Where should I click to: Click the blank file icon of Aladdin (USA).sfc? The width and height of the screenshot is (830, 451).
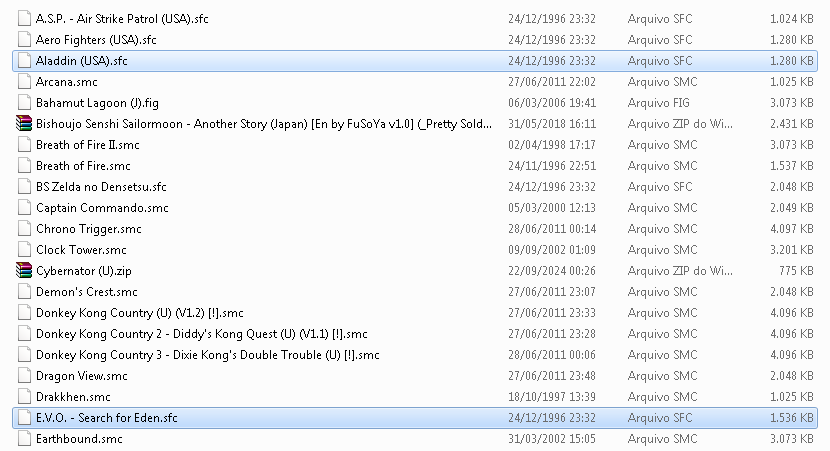pyautogui.click(x=24, y=61)
